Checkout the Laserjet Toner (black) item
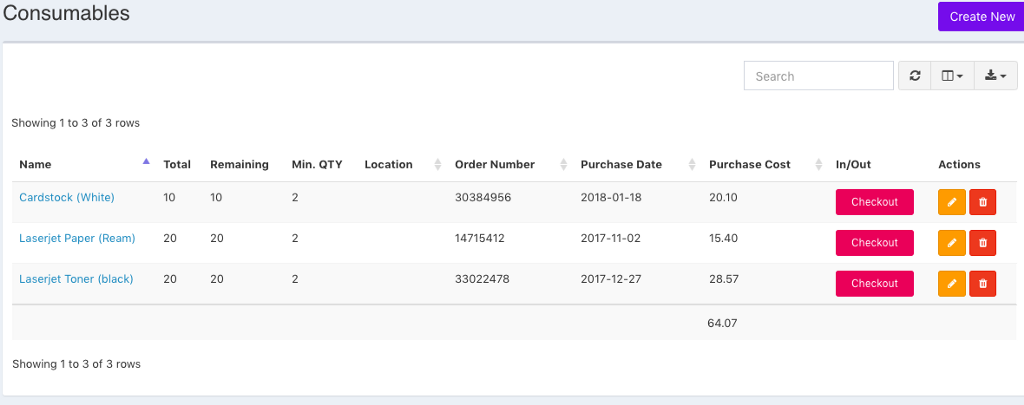 (874, 284)
